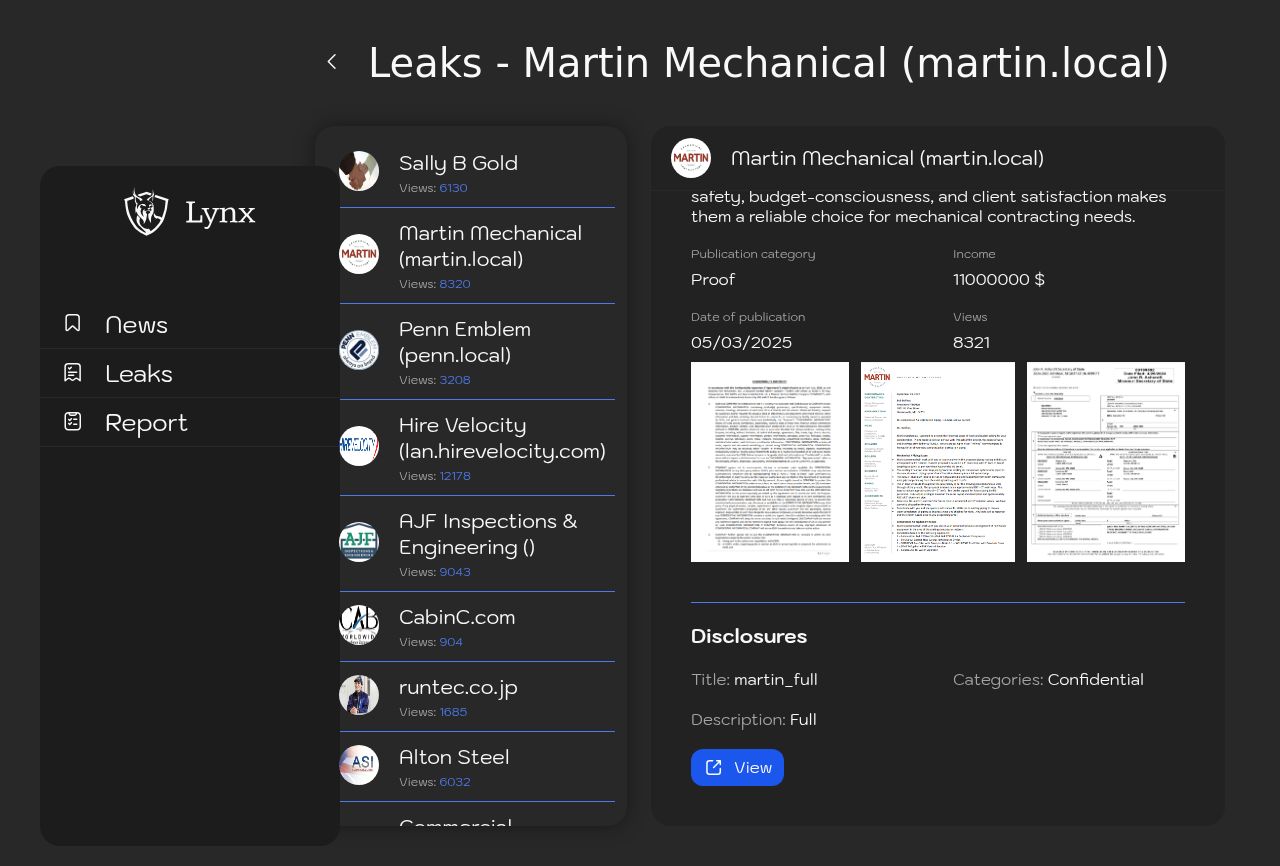Click the income value 11000000 $
This screenshot has height=866, width=1280.
coord(999,280)
